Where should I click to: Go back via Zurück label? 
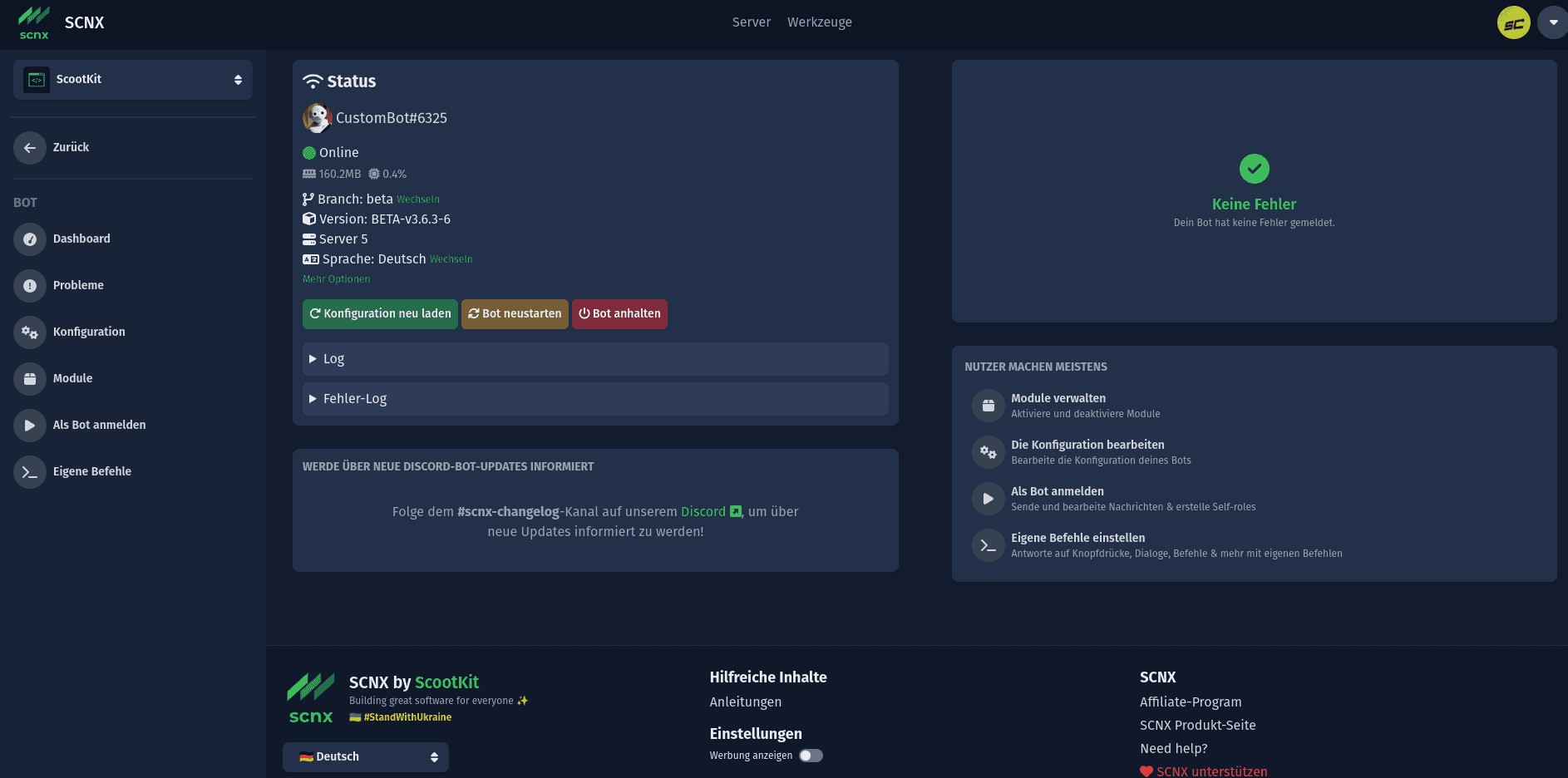pos(71,147)
